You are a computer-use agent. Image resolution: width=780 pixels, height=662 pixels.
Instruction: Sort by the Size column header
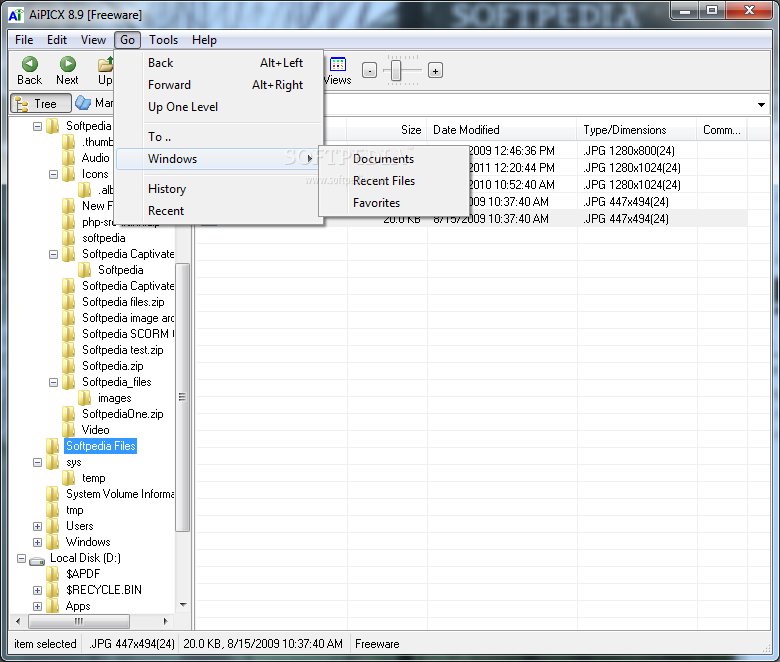tap(386, 130)
